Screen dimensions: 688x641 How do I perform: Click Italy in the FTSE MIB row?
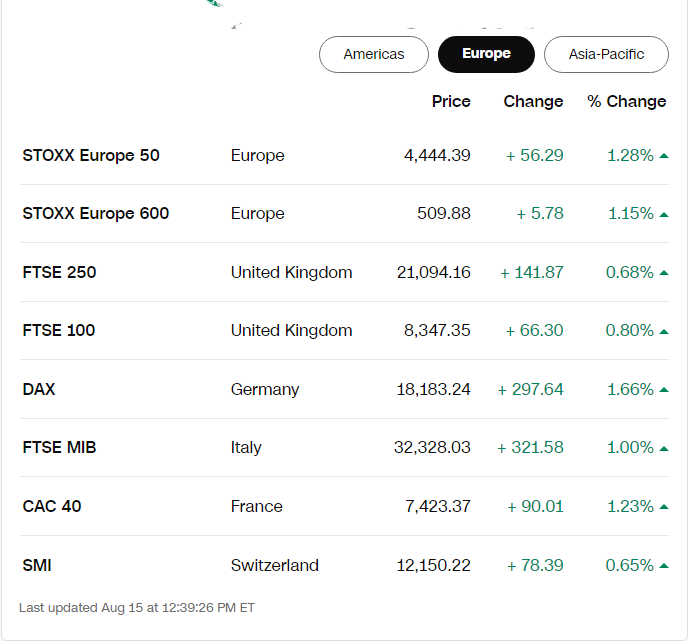tap(246, 447)
